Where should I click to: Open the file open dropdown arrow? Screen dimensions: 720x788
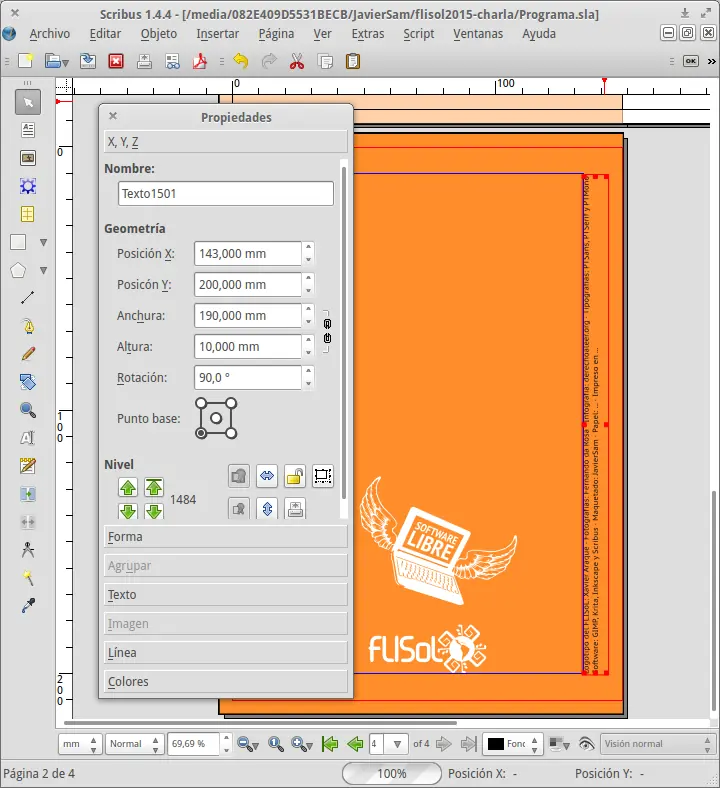click(65, 63)
